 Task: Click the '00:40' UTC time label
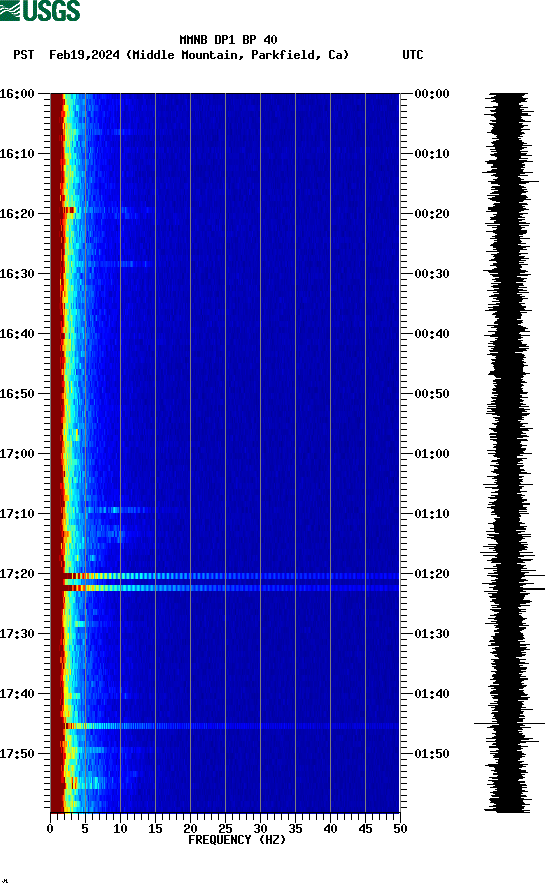coord(432,334)
